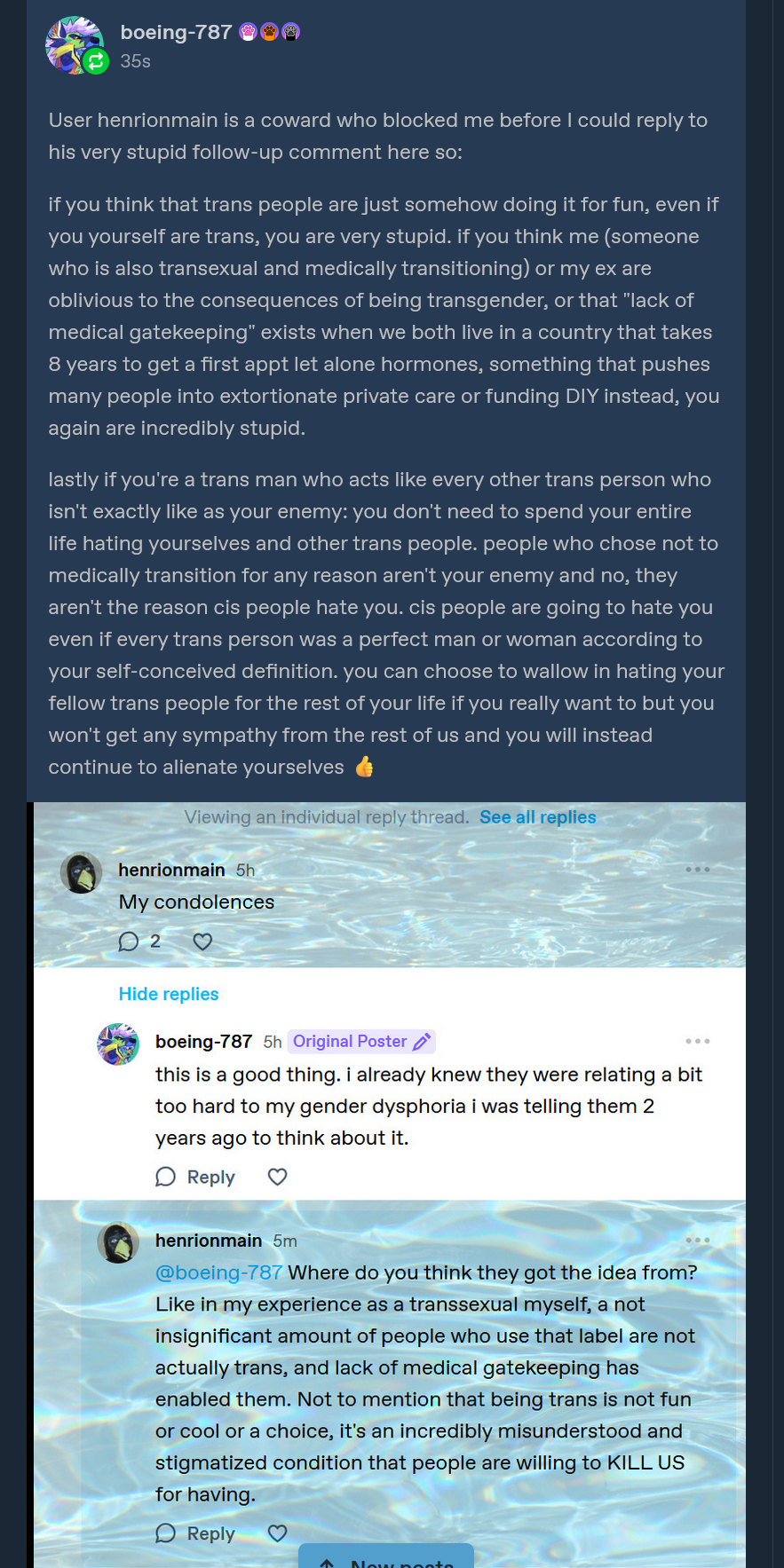Screen dimensions: 784x1568
Task: Reply to boeing-787's comment
Action: coord(196,1177)
